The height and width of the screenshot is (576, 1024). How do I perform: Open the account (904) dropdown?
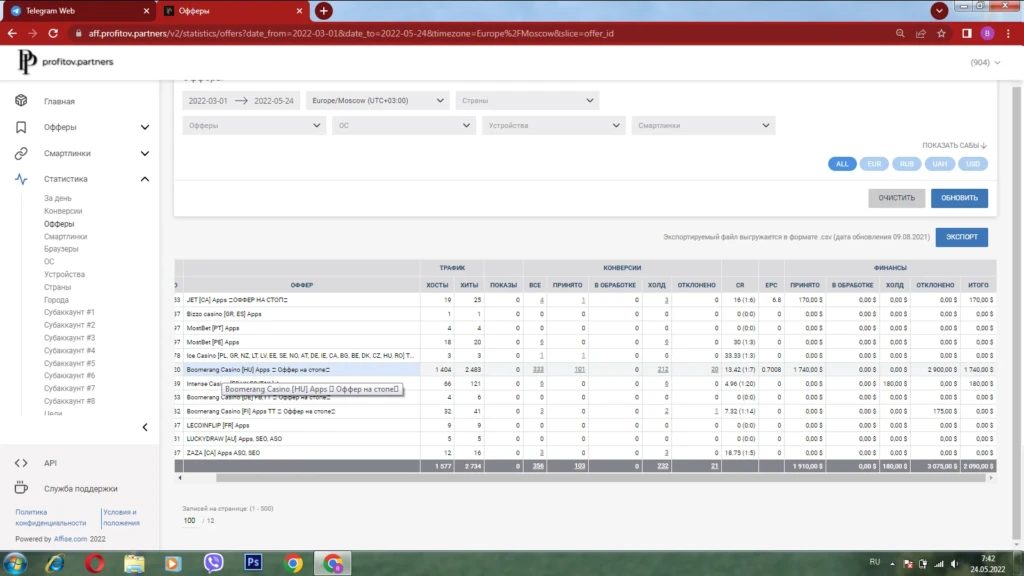tap(985, 63)
